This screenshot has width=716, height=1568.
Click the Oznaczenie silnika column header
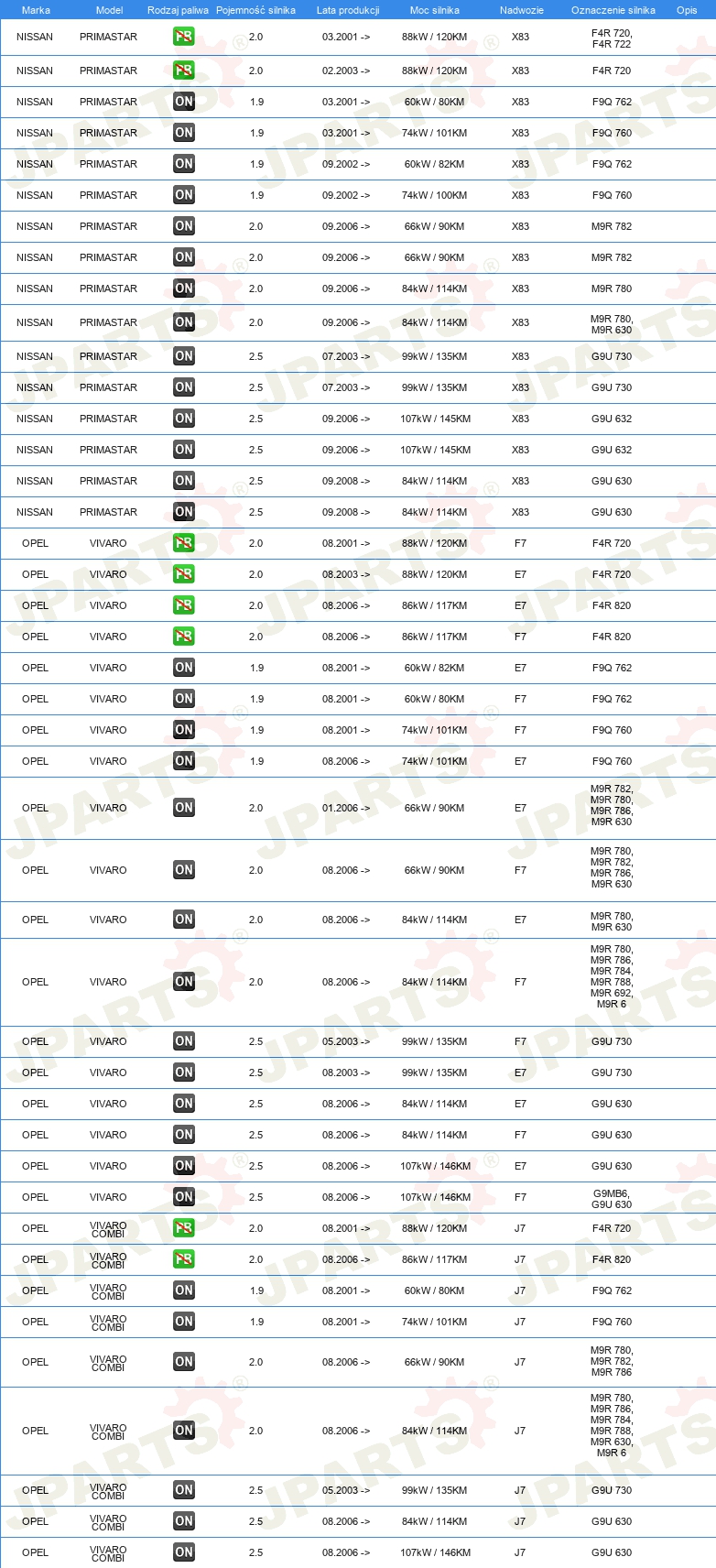point(613,10)
